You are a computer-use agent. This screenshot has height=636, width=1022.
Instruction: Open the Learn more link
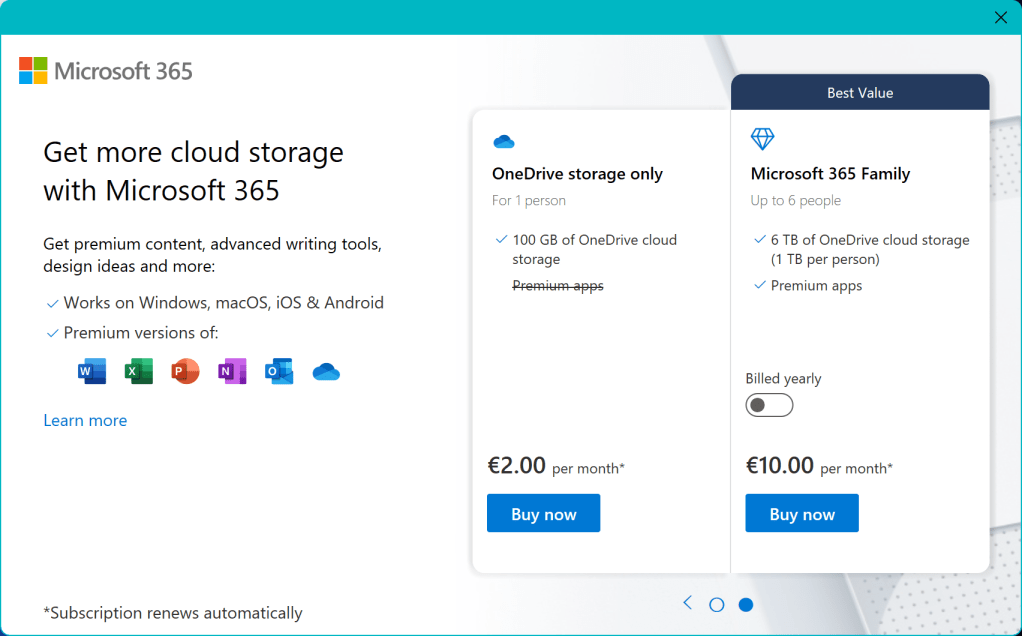pos(85,420)
